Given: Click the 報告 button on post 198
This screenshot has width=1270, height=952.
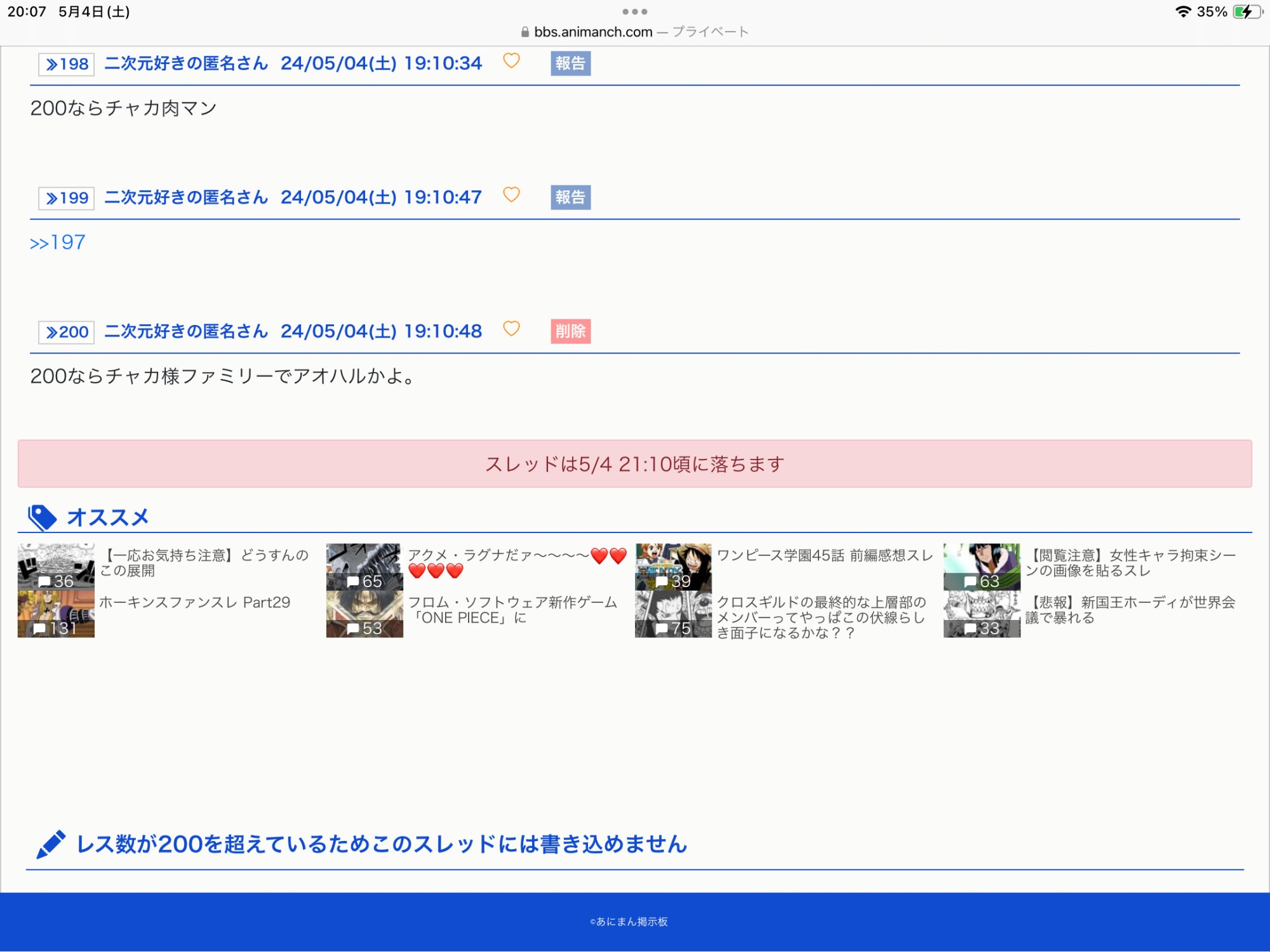Looking at the screenshot, I should (570, 63).
